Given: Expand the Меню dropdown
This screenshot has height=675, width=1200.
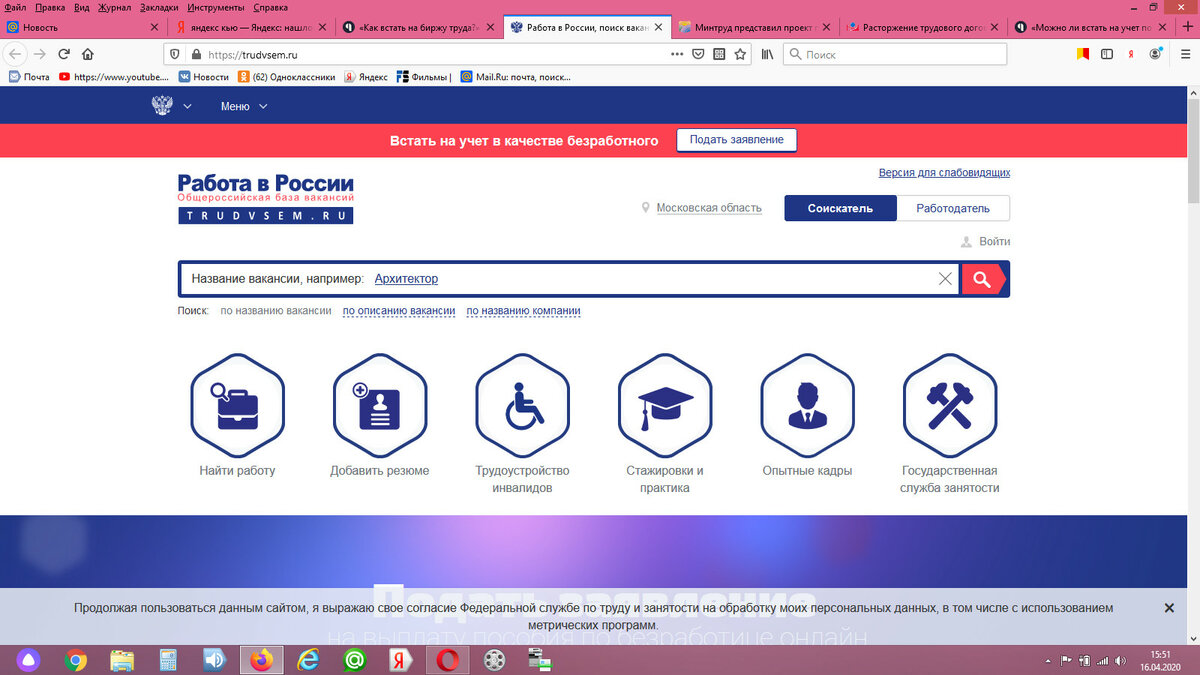Looking at the screenshot, I should pos(244,106).
